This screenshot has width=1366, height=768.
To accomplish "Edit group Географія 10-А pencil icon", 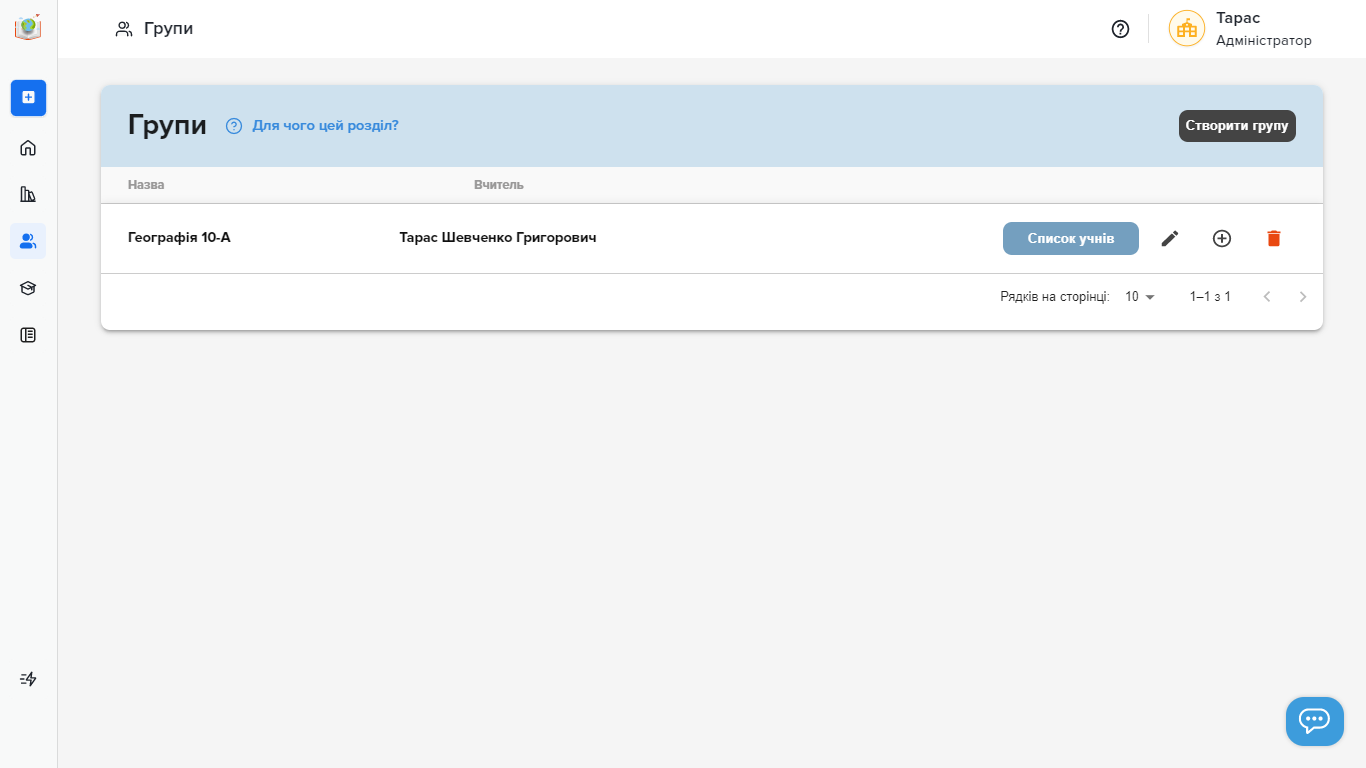I will coord(1170,238).
